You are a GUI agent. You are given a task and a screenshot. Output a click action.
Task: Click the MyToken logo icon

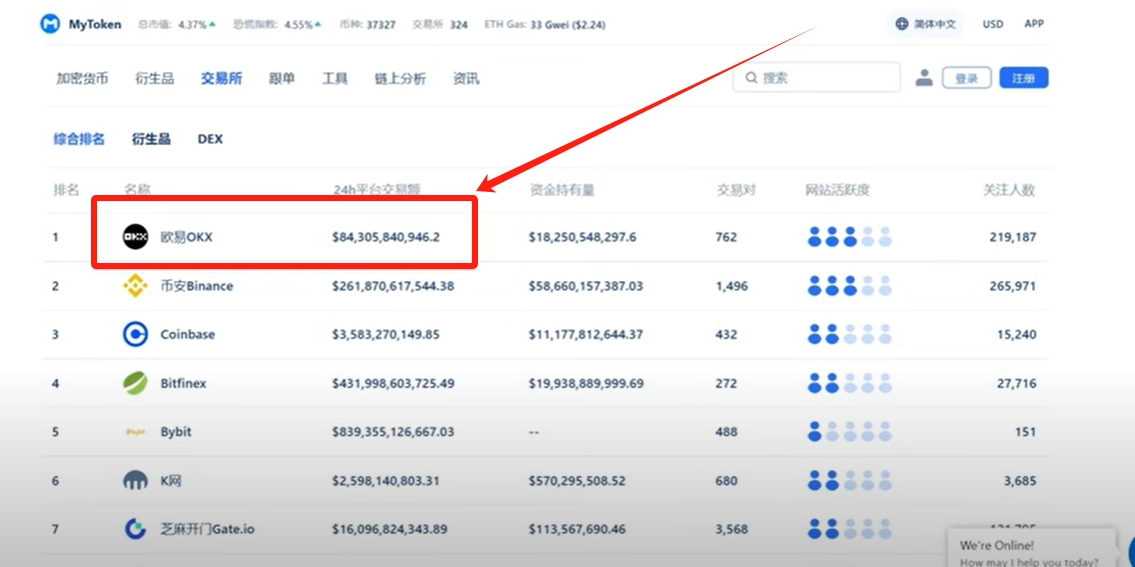[x=50, y=24]
